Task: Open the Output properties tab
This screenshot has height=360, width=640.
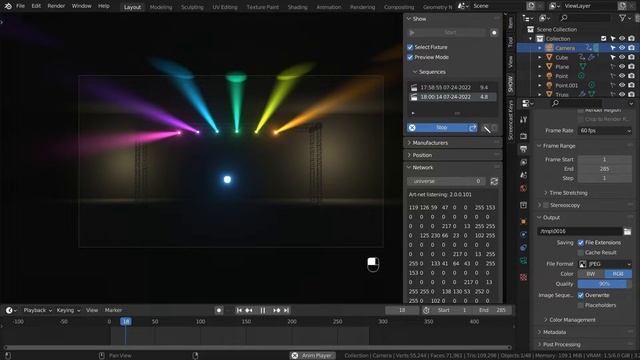Action: click(x=524, y=149)
